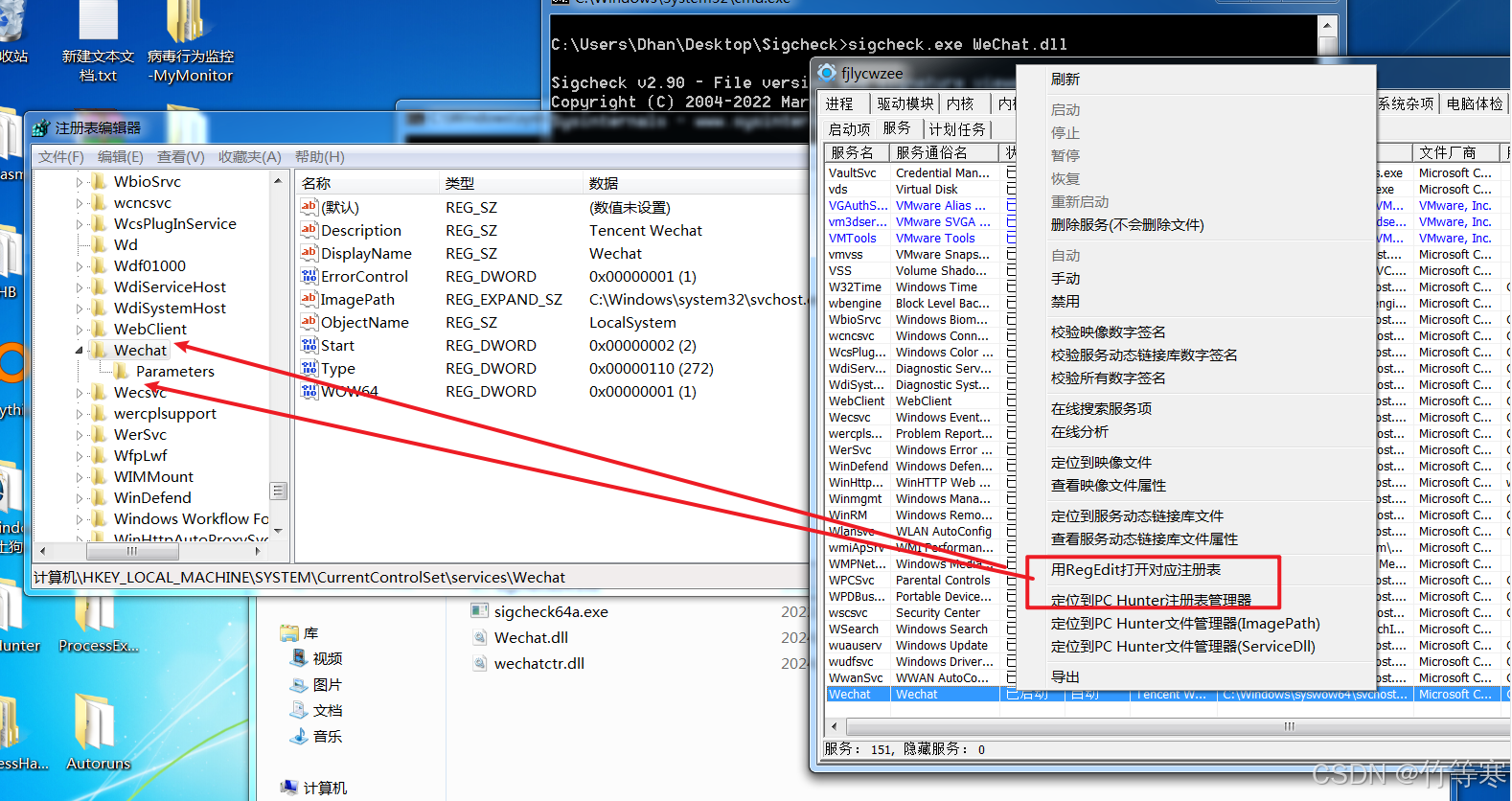Select Wechat key folder icon
The image size is (1512, 801).
(99, 350)
